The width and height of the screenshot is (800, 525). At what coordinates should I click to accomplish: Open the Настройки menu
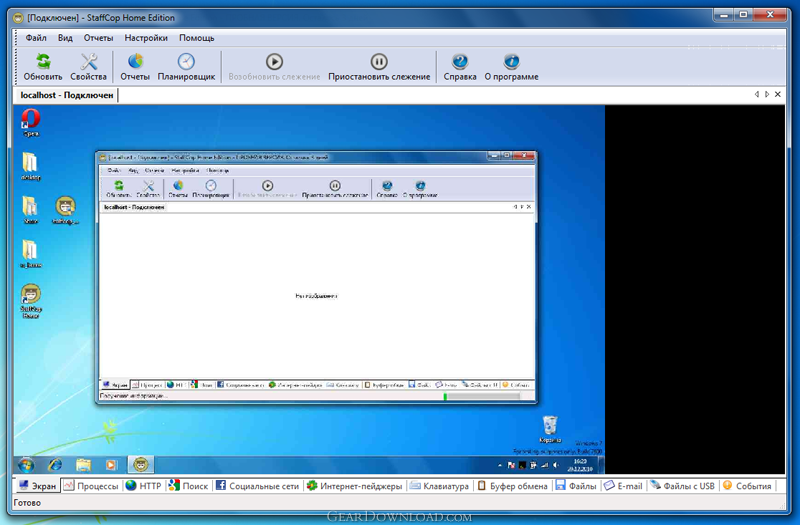coord(146,38)
